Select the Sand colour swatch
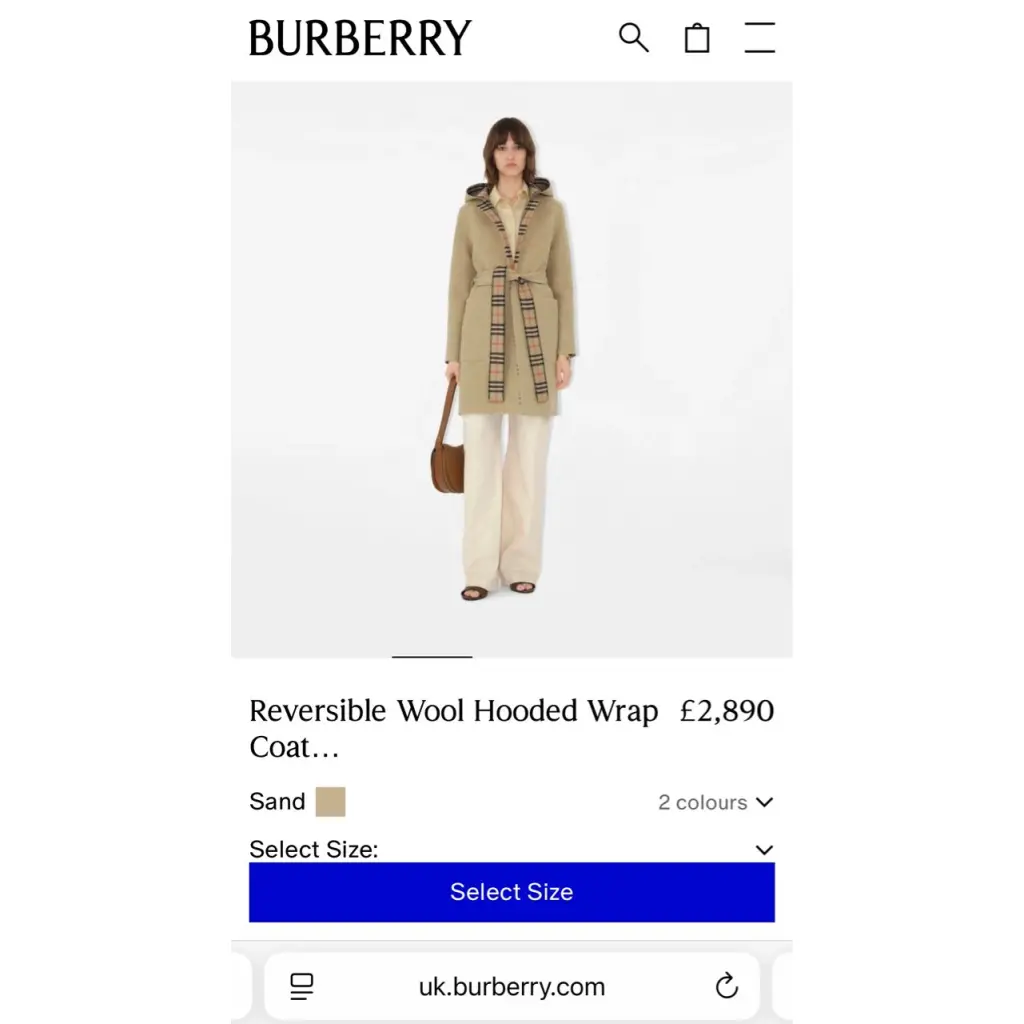This screenshot has height=1024, width=1024. point(330,801)
